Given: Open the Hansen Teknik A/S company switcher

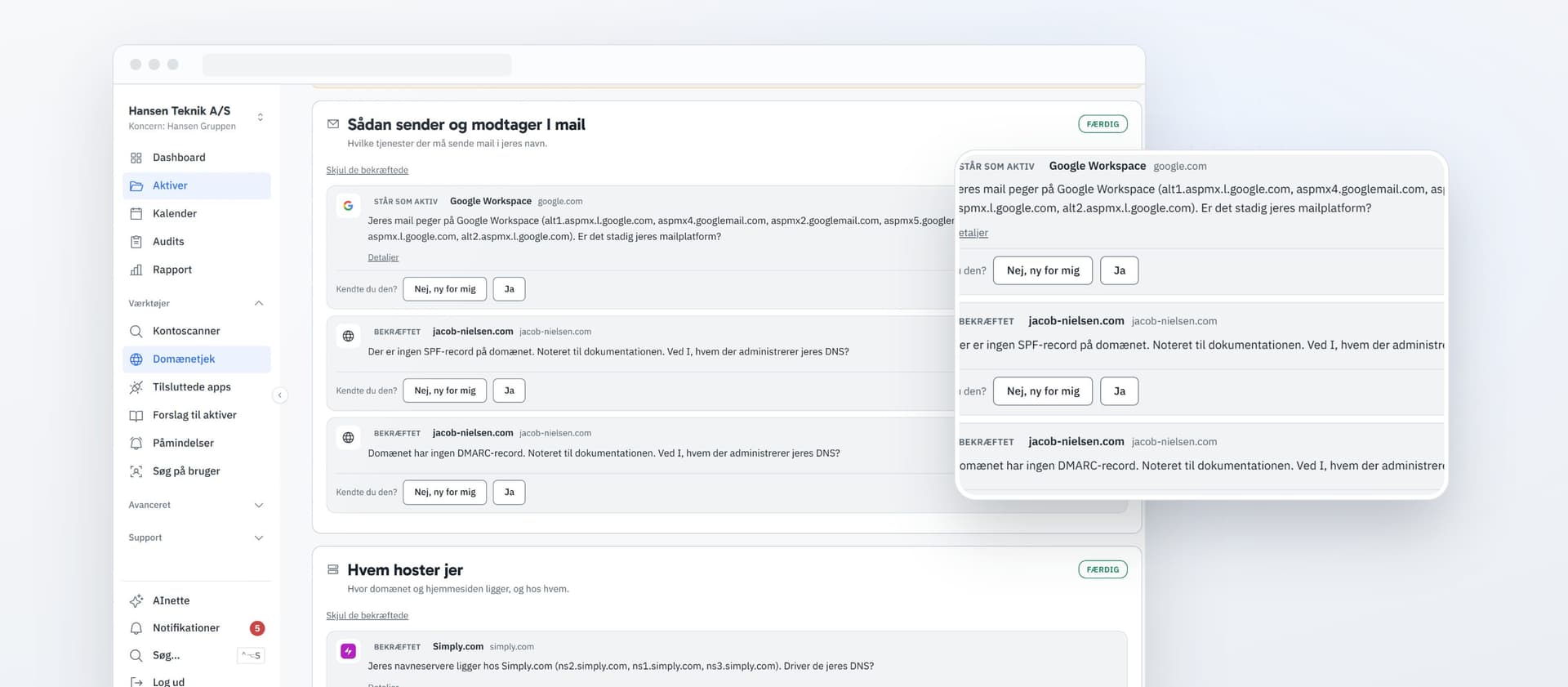Looking at the screenshot, I should 196,118.
